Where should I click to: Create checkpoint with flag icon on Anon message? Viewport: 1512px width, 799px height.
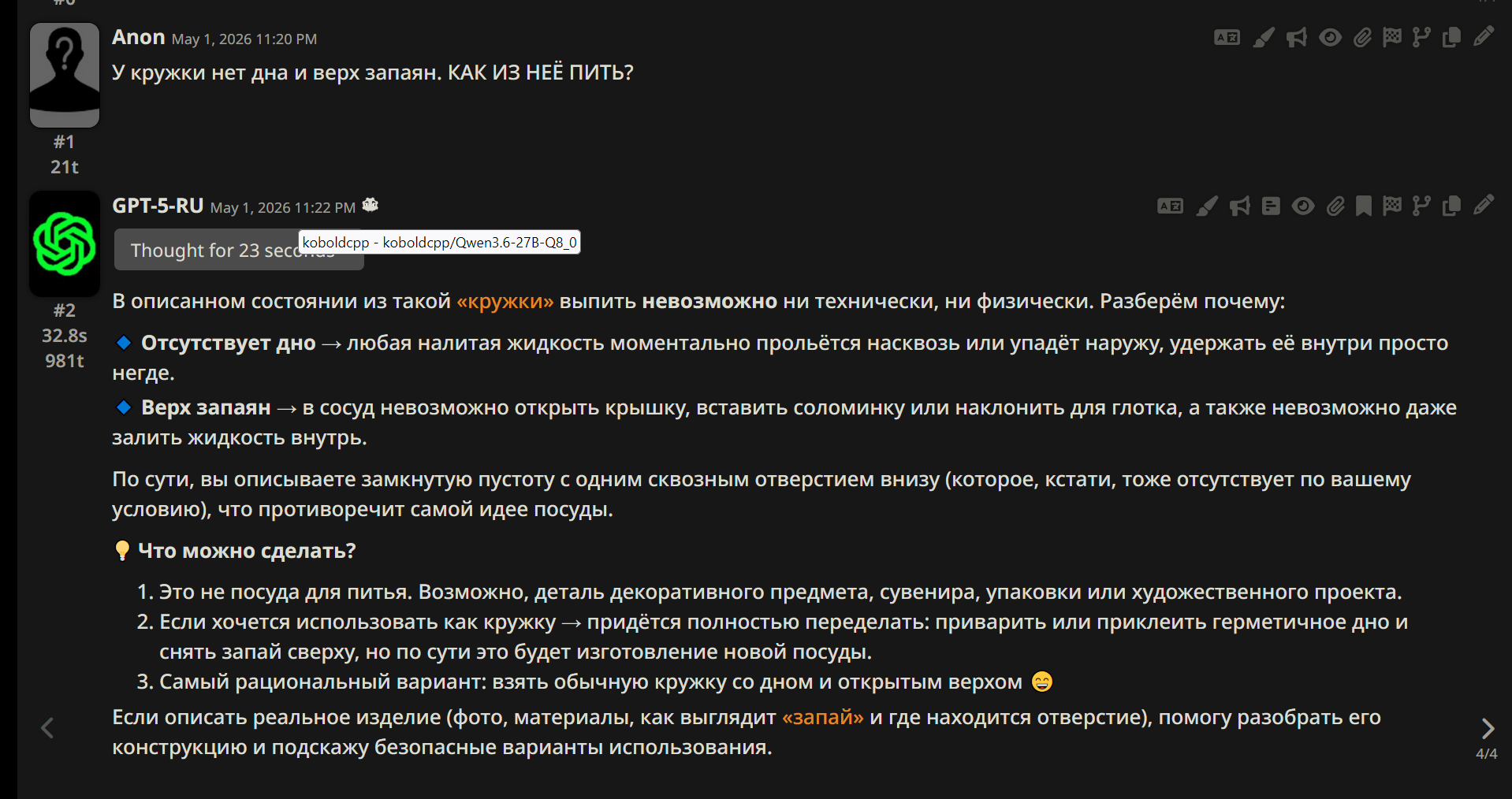1392,37
